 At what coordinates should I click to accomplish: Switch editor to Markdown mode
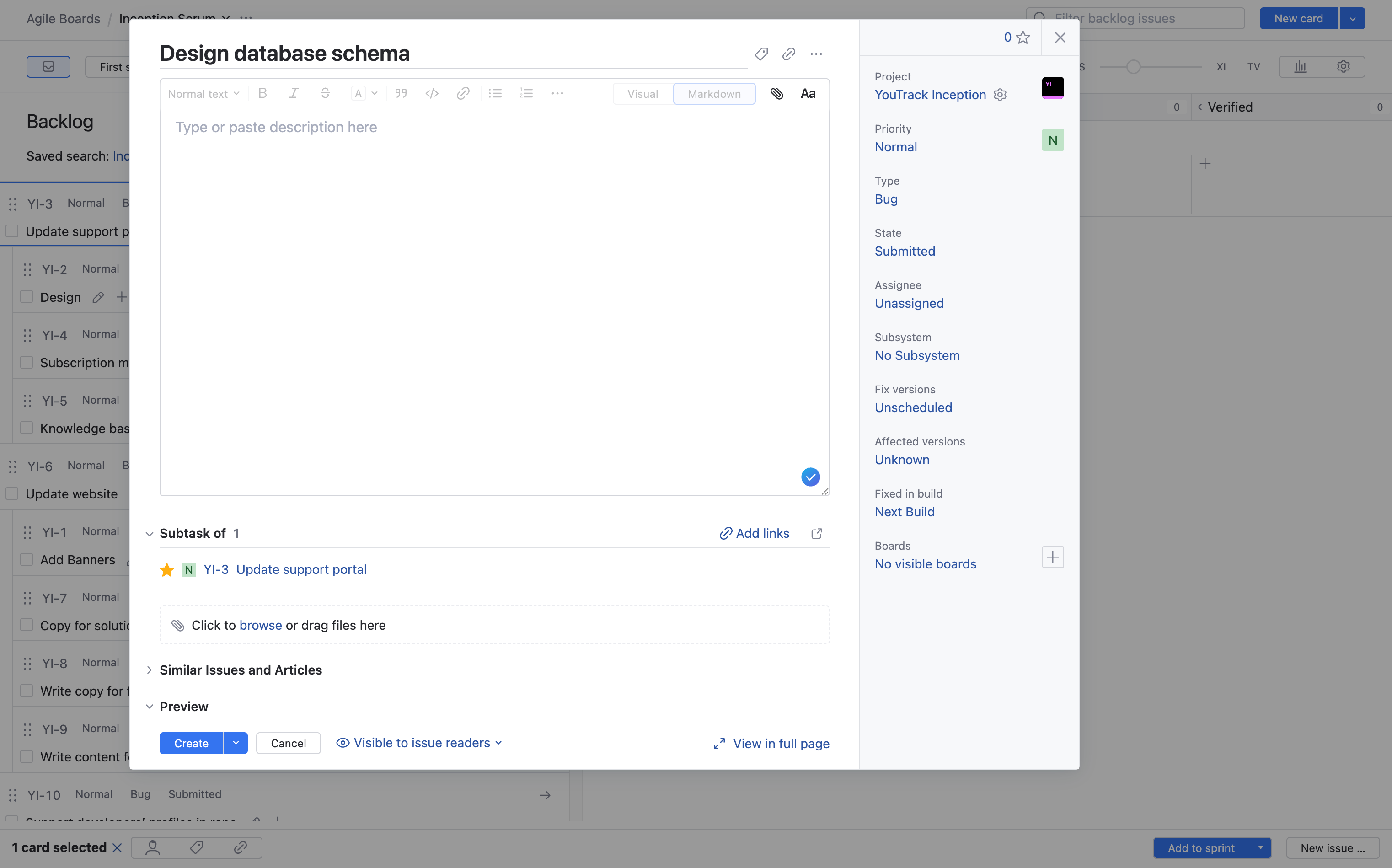pyautogui.click(x=714, y=94)
